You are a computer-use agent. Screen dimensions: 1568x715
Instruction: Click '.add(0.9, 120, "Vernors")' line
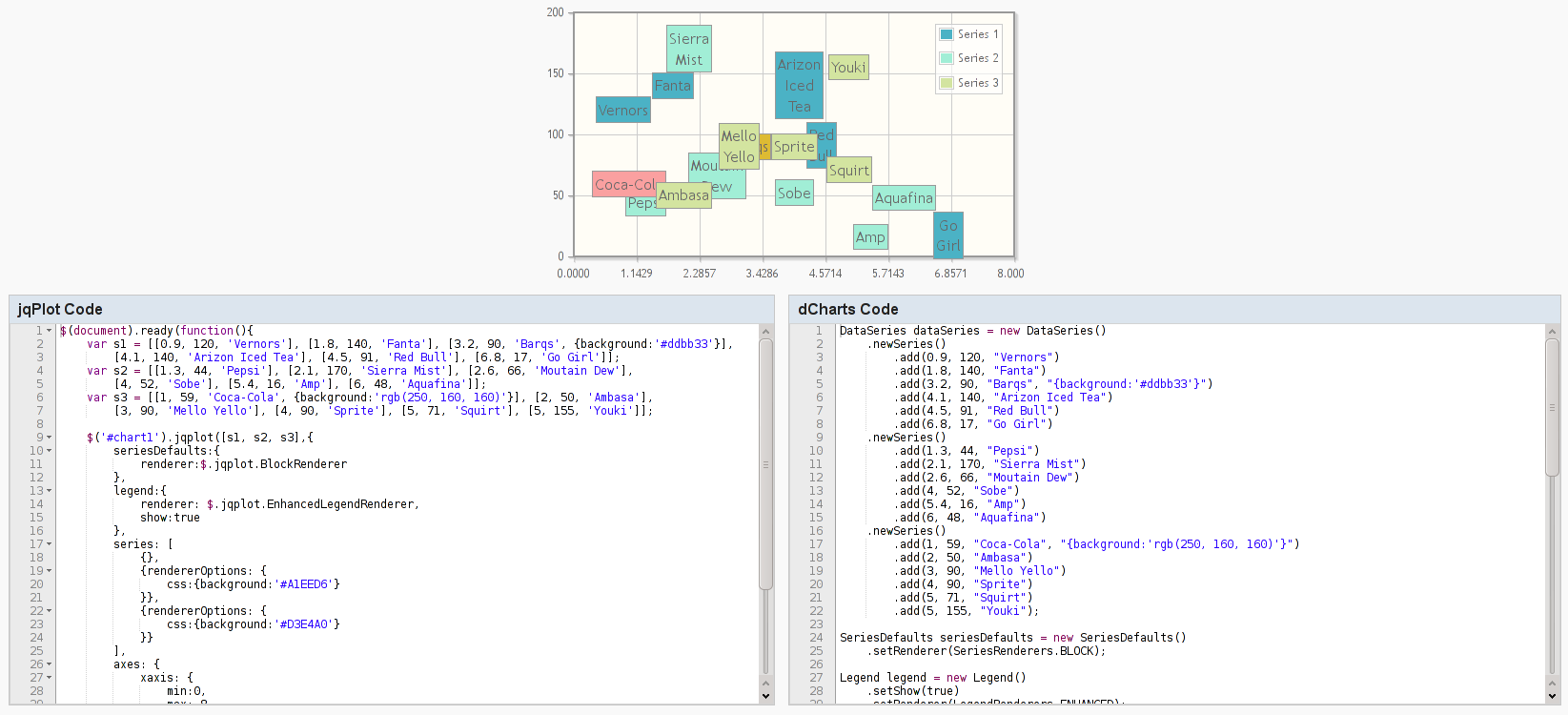click(976, 357)
